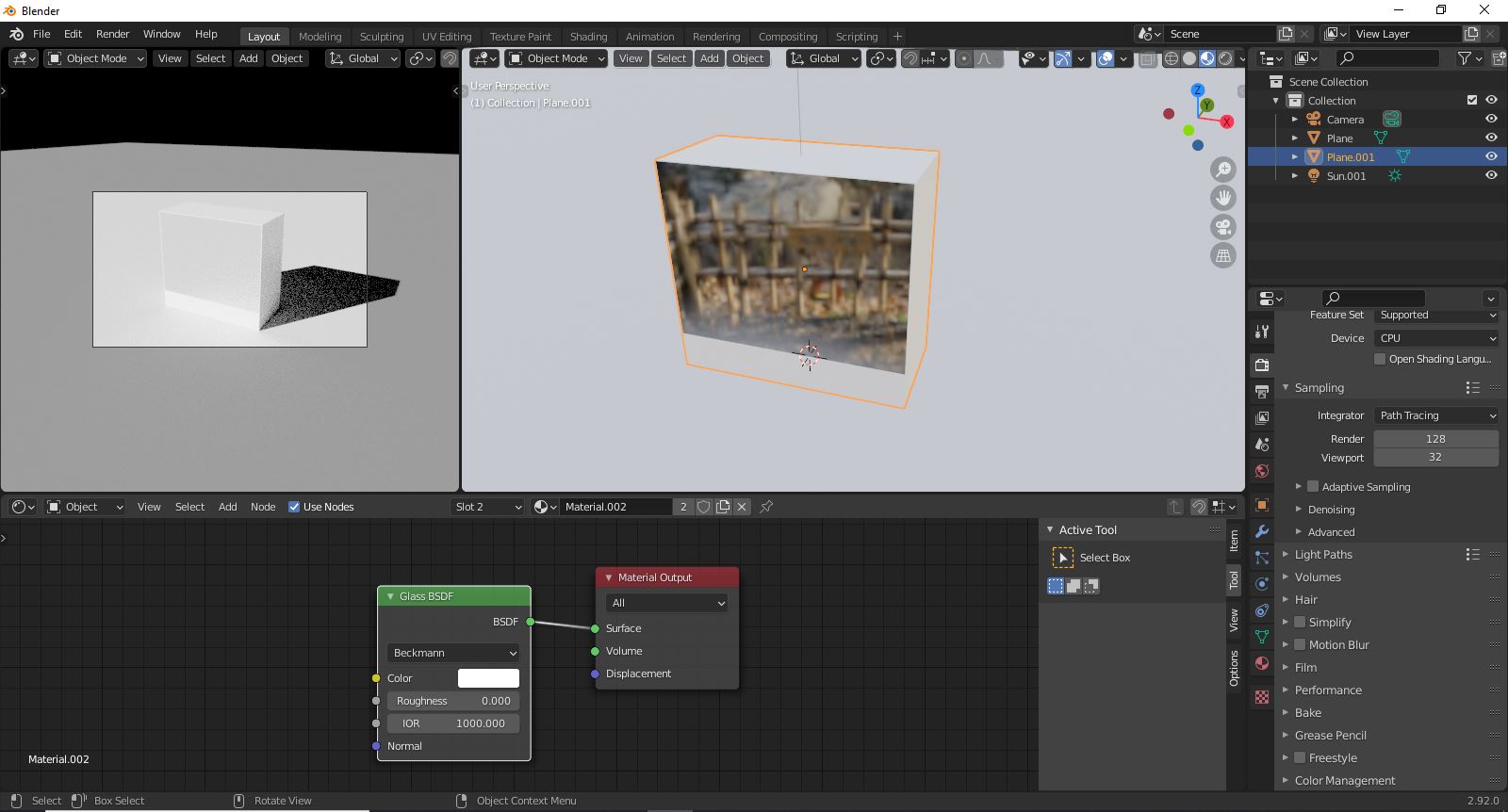The height and width of the screenshot is (812, 1508).
Task: Click the new material duplicate button
Action: 723,507
